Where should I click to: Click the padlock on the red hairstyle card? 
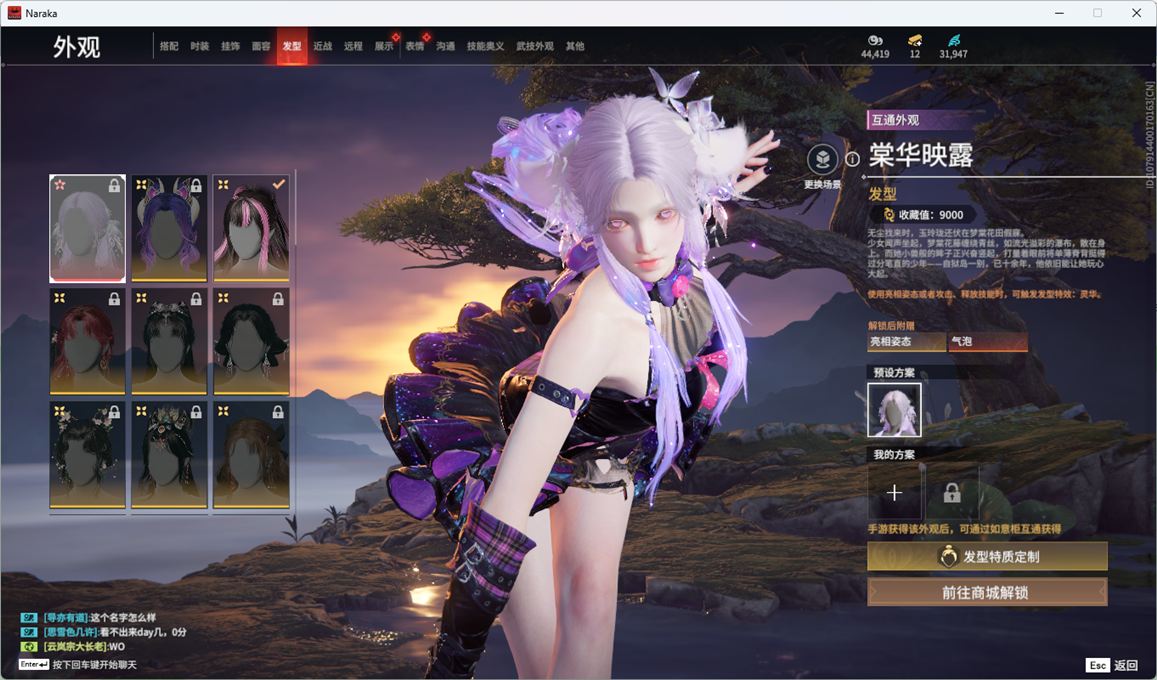click(x=114, y=299)
